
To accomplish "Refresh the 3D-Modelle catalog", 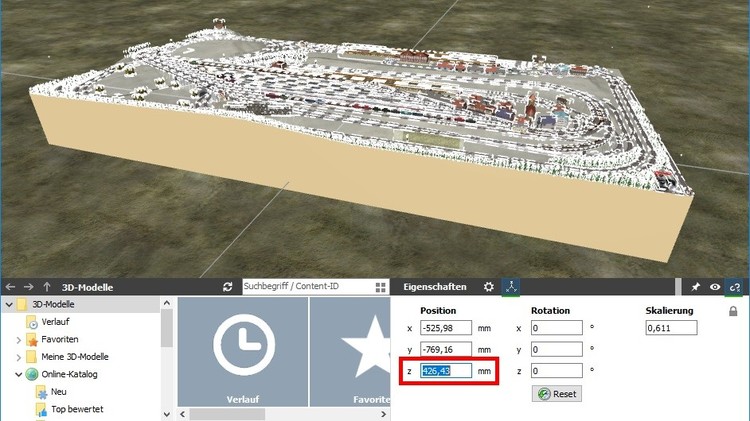I will [x=228, y=287].
